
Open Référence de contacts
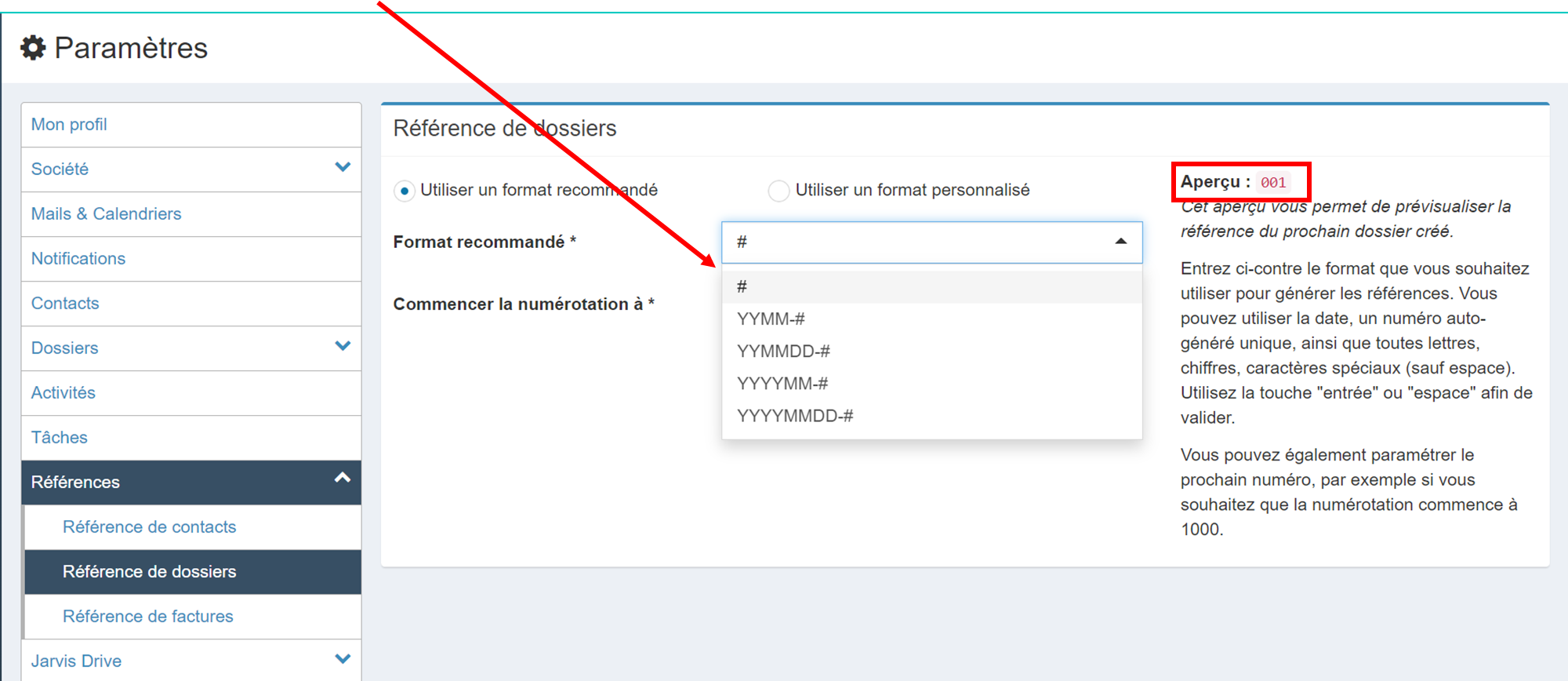pyautogui.click(x=149, y=526)
